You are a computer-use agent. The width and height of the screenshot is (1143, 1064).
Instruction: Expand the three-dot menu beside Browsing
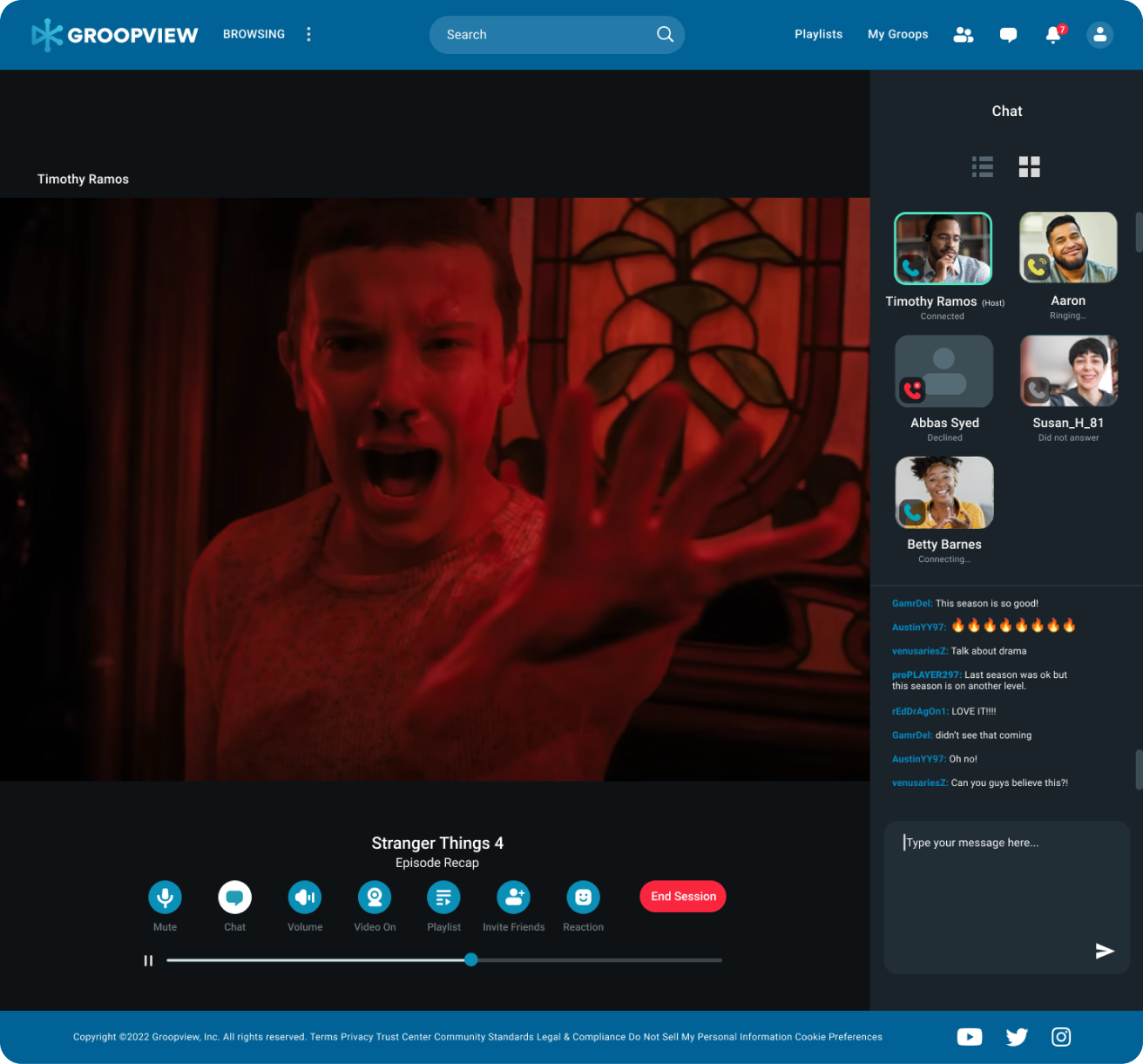pos(308,34)
